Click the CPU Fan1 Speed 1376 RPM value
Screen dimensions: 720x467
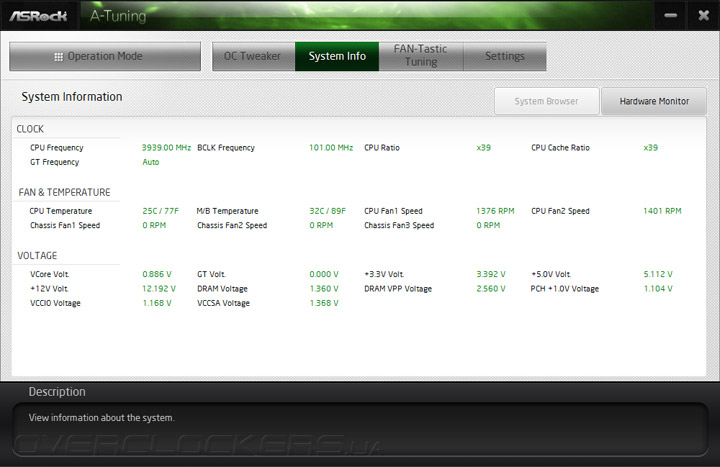pos(495,211)
